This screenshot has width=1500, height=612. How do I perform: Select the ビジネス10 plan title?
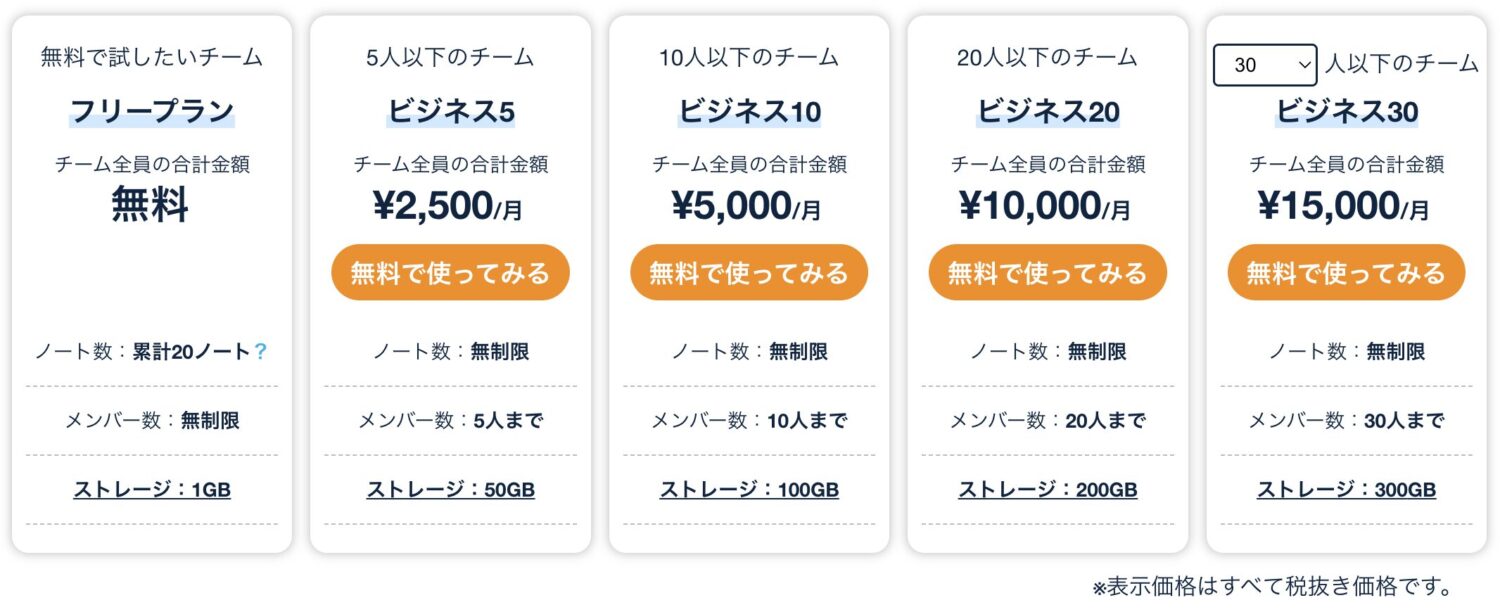point(749,113)
